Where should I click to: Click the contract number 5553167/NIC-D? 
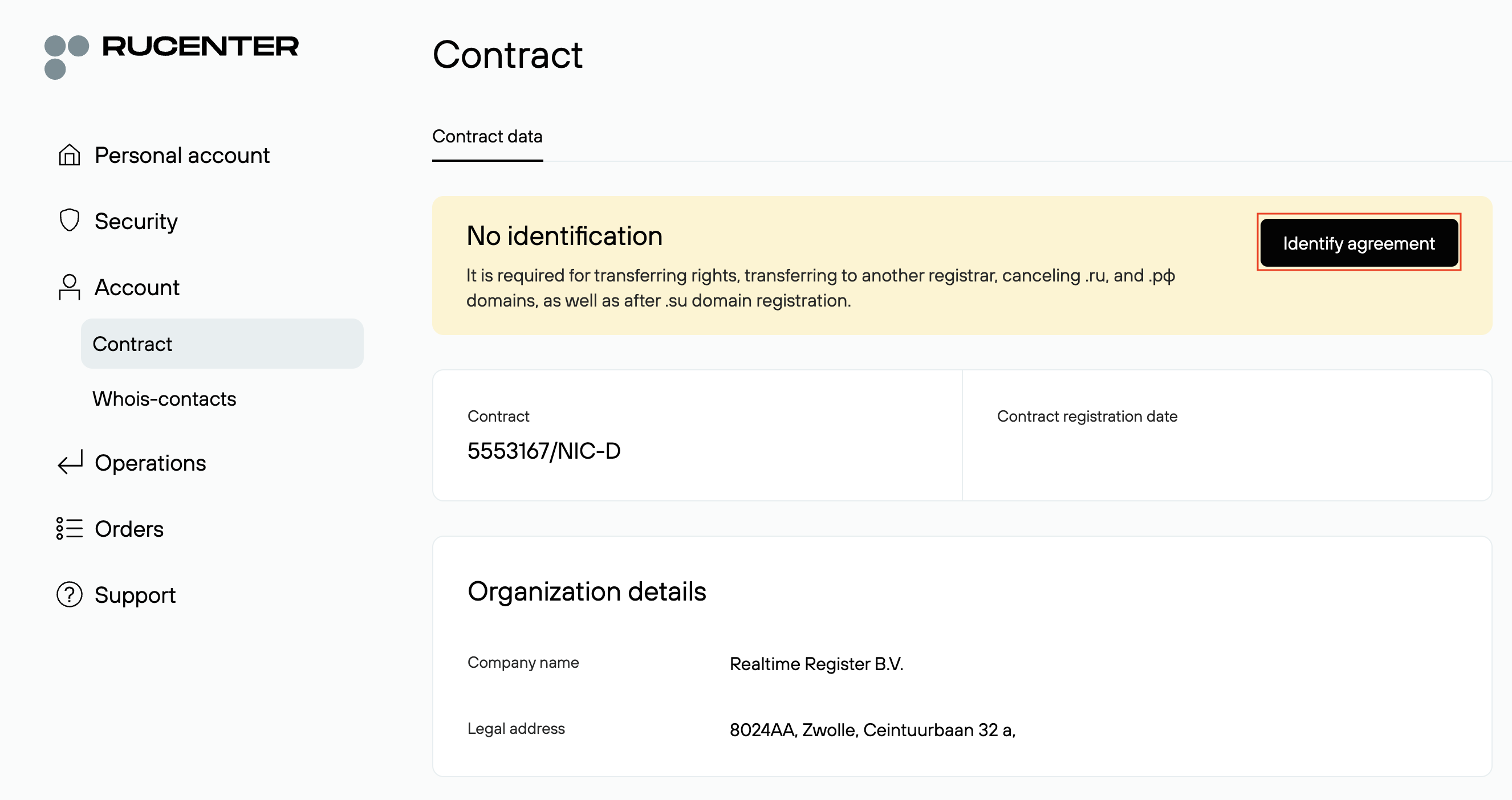point(543,451)
